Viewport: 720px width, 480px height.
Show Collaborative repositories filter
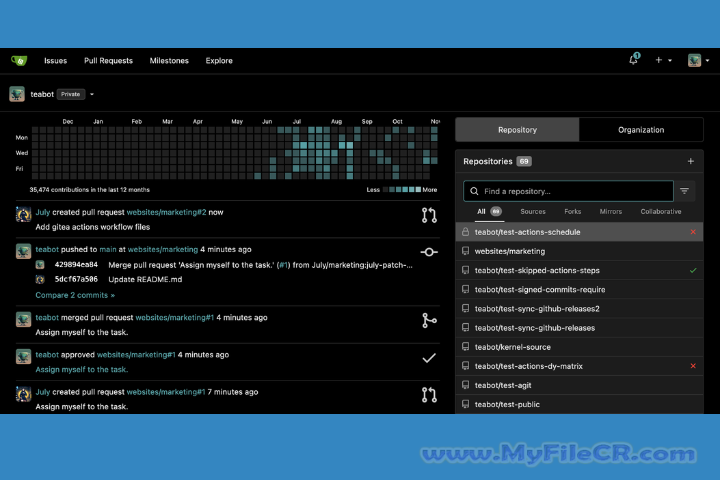click(x=661, y=212)
